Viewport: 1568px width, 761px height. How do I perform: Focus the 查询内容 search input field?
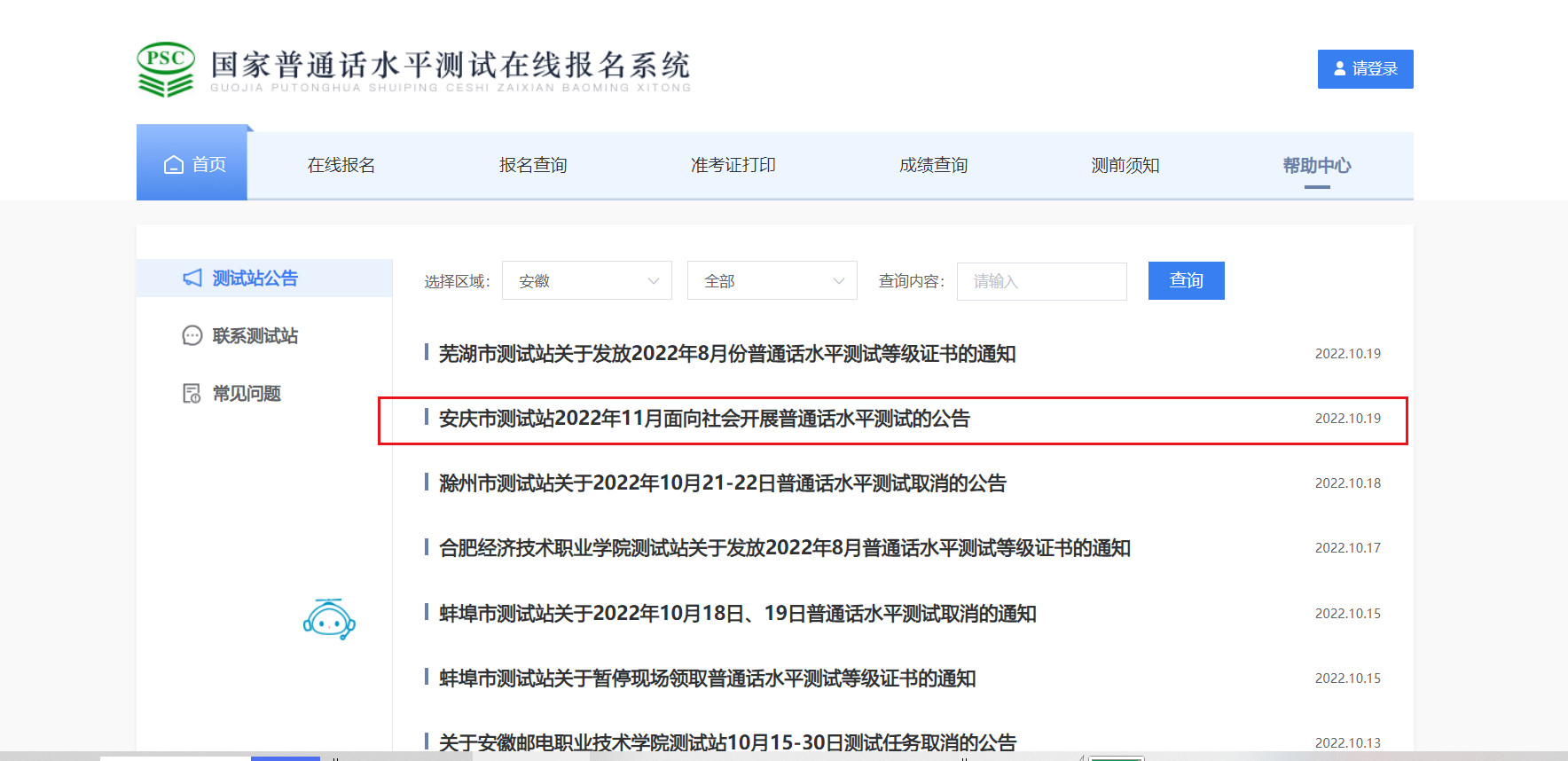pyautogui.click(x=1041, y=281)
